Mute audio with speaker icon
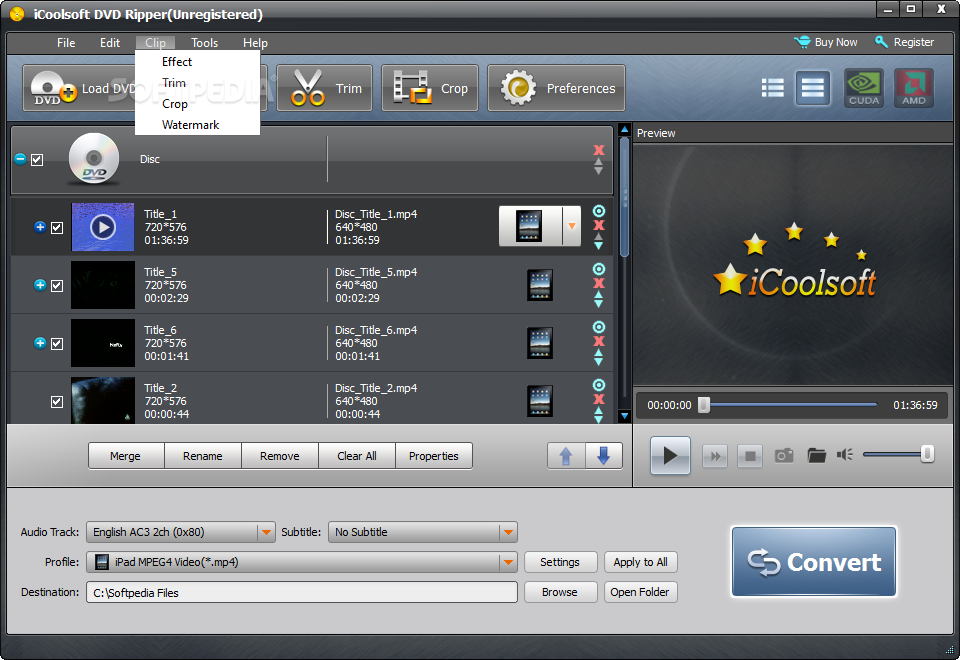The width and height of the screenshot is (960, 660). [845, 454]
